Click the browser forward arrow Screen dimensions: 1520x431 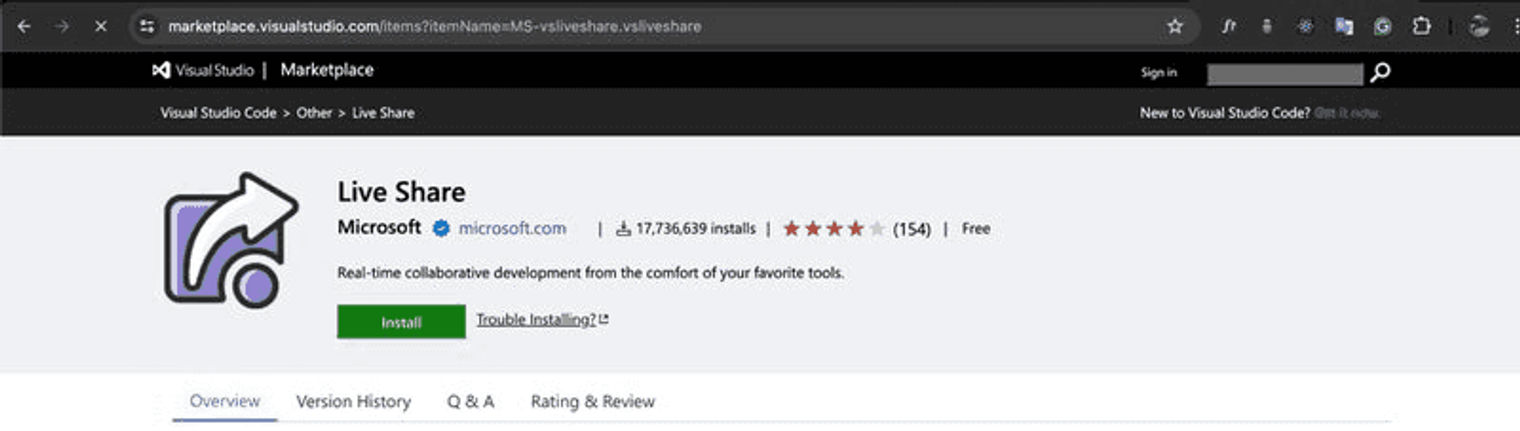click(x=62, y=26)
